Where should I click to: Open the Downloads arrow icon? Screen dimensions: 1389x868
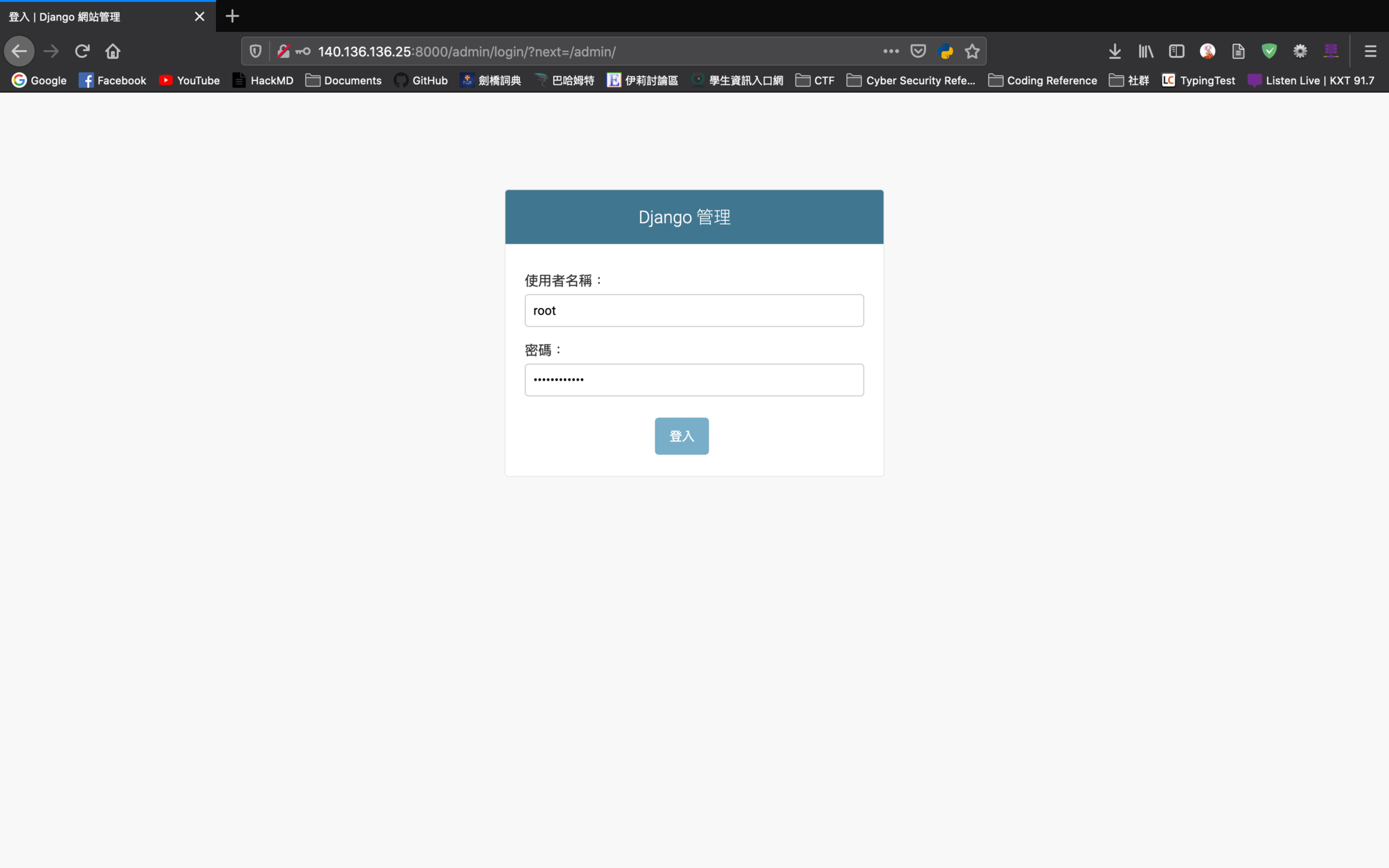[x=1114, y=51]
